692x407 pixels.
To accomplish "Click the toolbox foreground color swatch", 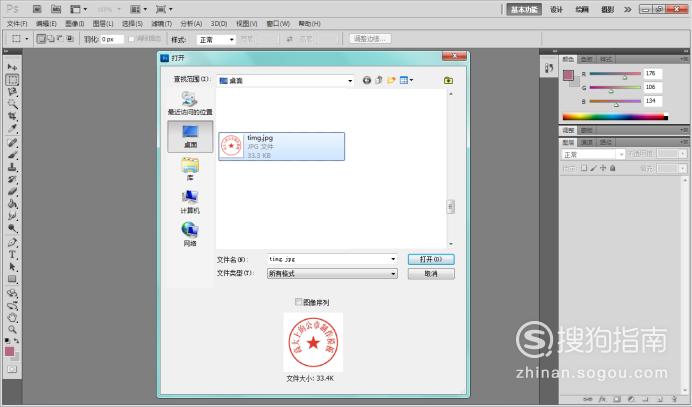I will (x=9, y=351).
